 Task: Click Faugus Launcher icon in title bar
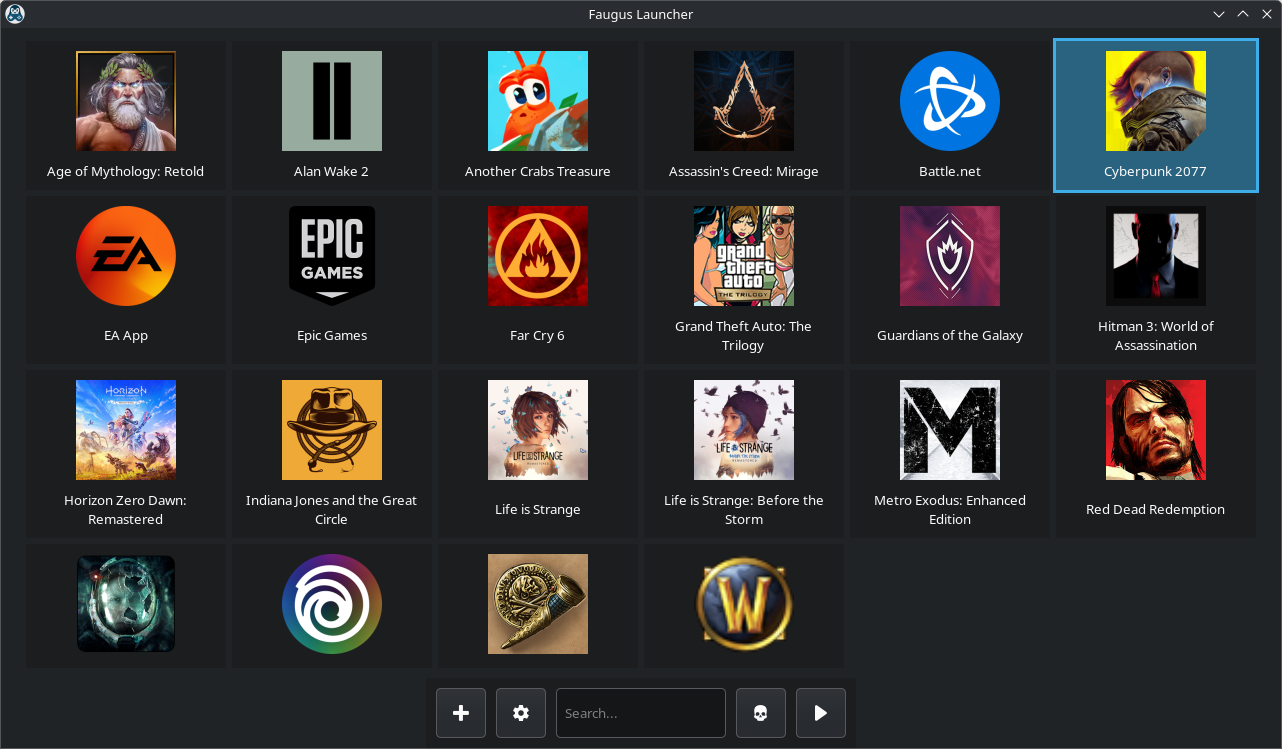coord(15,14)
